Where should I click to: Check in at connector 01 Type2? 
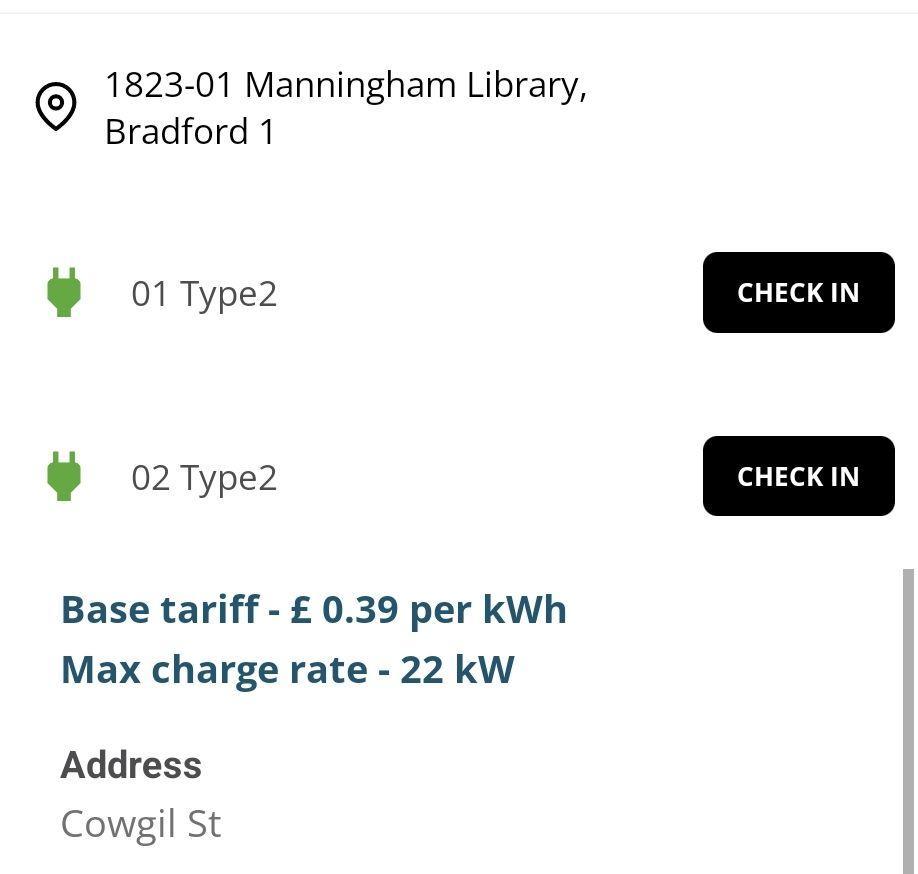coord(798,292)
